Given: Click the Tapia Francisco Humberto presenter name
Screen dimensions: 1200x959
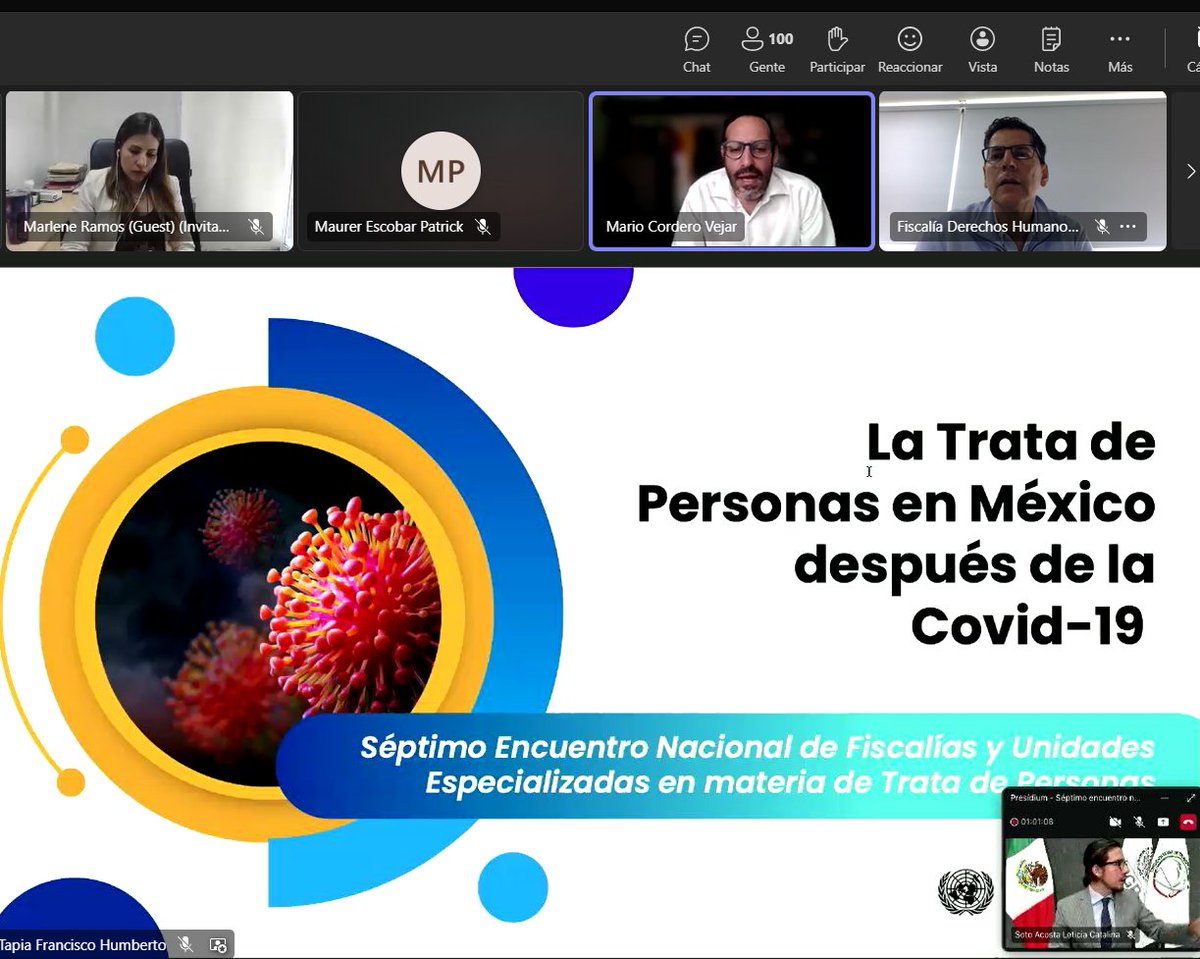Looking at the screenshot, I should [x=83, y=944].
